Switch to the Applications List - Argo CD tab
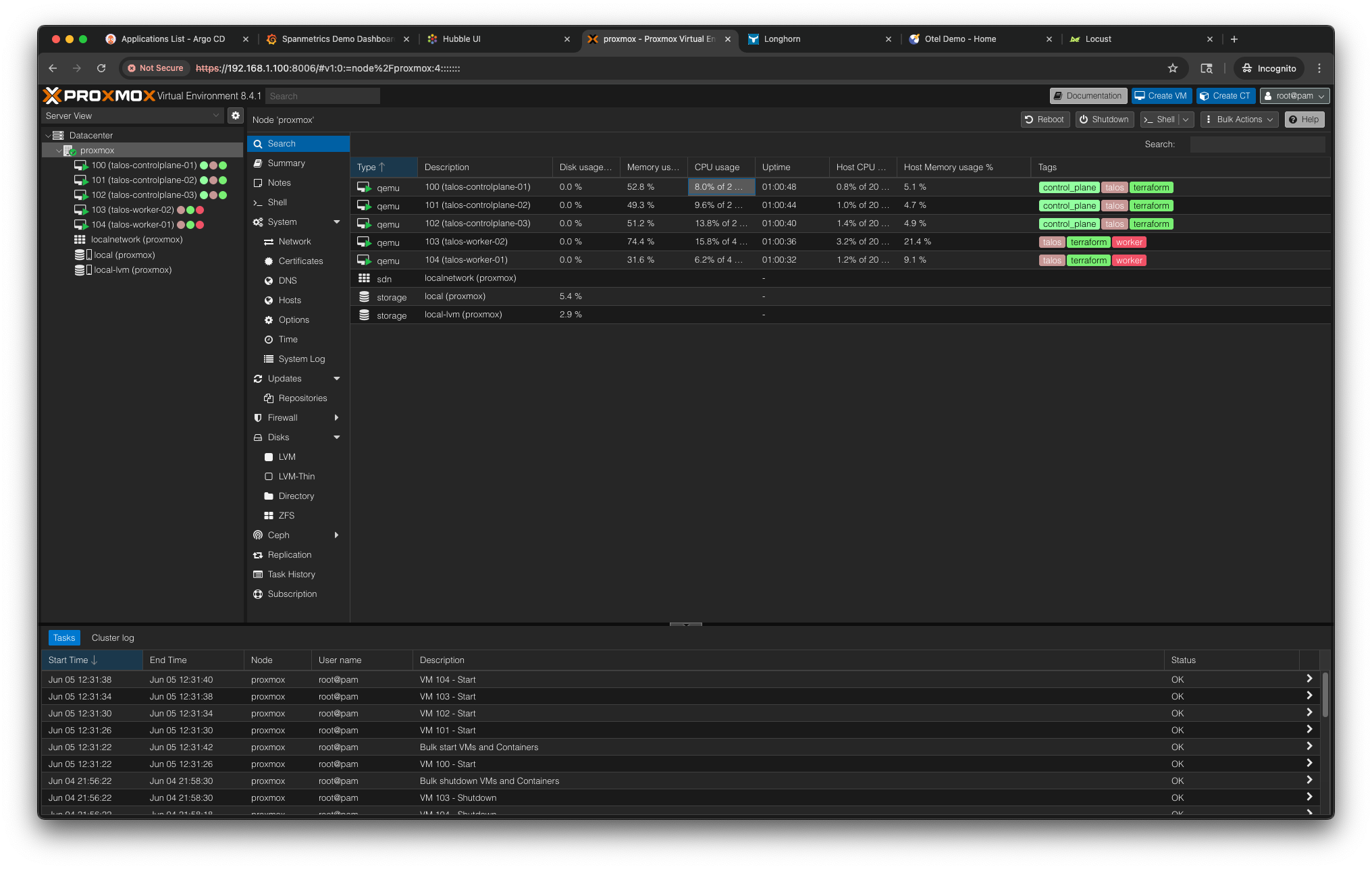The image size is (1372, 869). click(x=173, y=39)
